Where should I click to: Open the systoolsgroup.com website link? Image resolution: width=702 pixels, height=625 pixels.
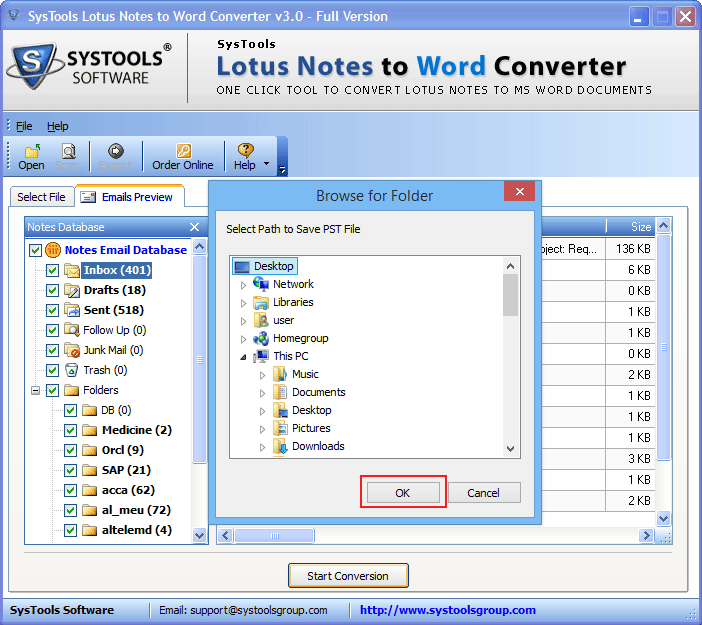click(x=447, y=610)
